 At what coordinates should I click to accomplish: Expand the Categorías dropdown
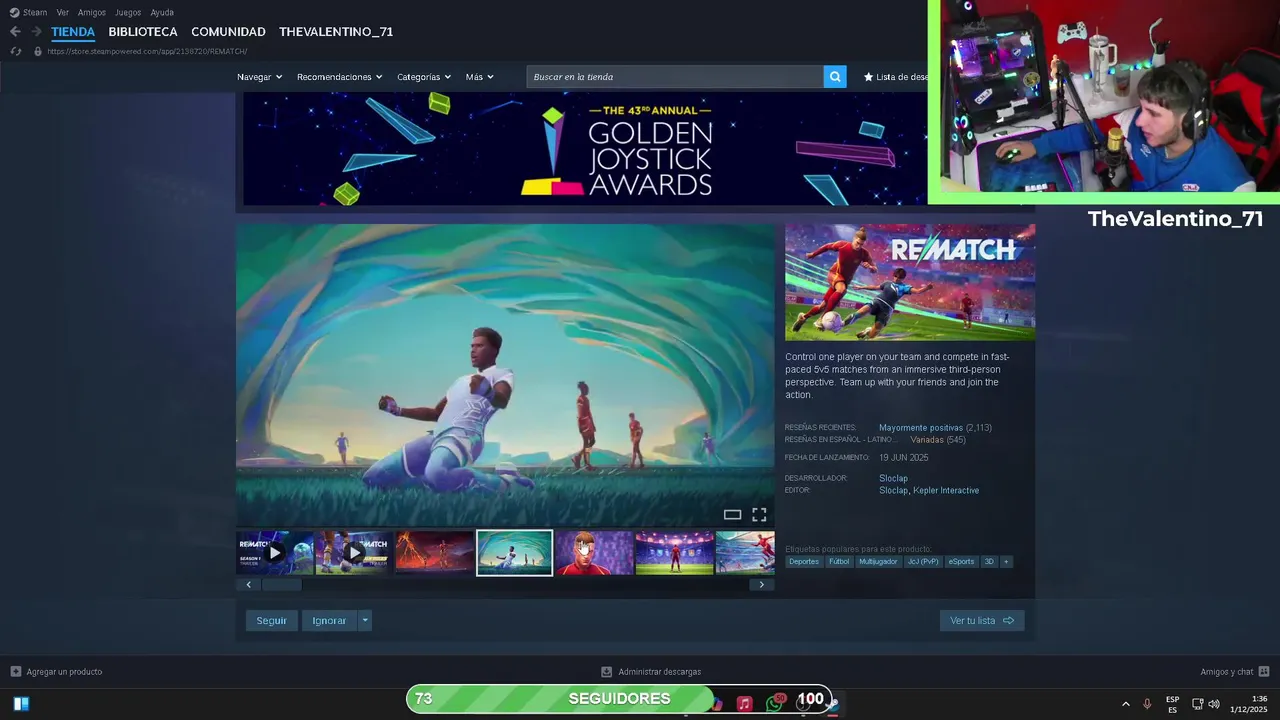tap(424, 77)
